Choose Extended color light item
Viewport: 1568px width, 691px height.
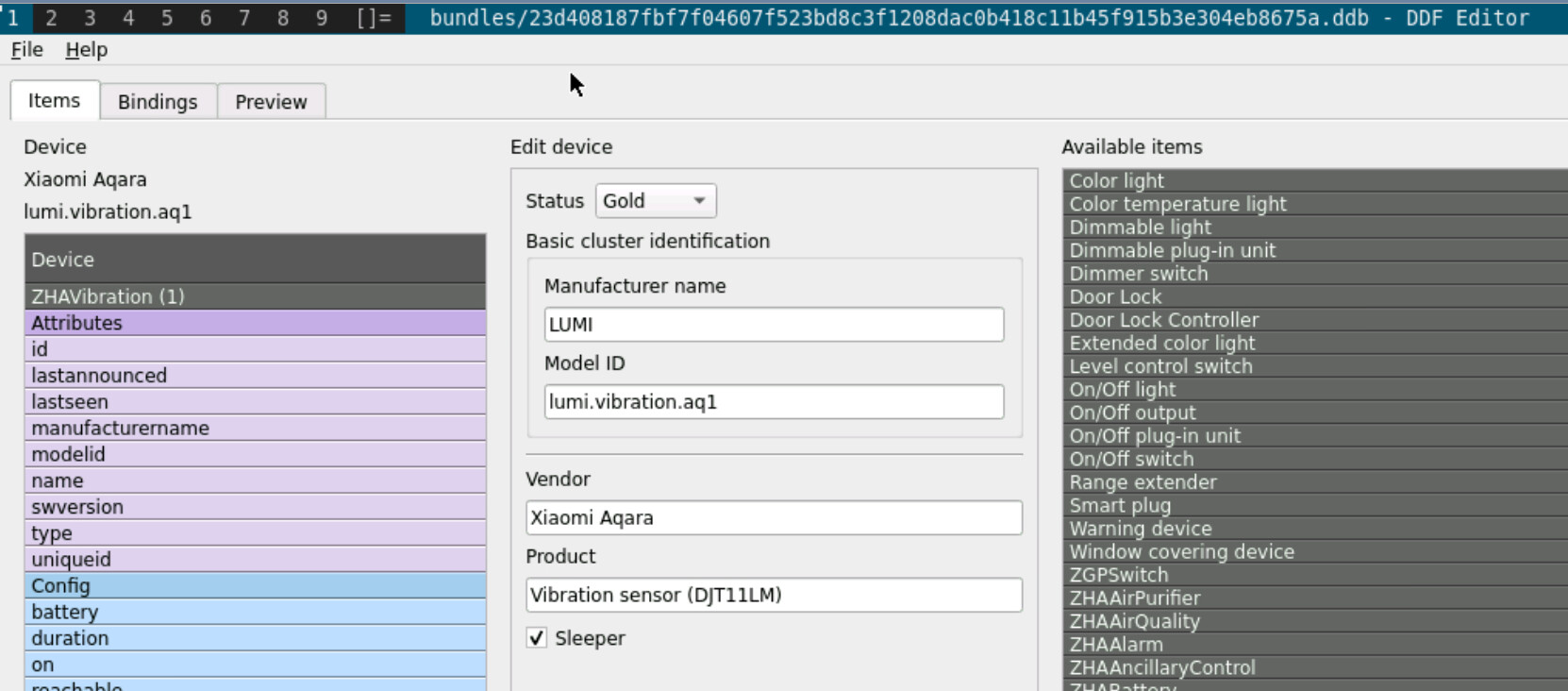(1315, 344)
